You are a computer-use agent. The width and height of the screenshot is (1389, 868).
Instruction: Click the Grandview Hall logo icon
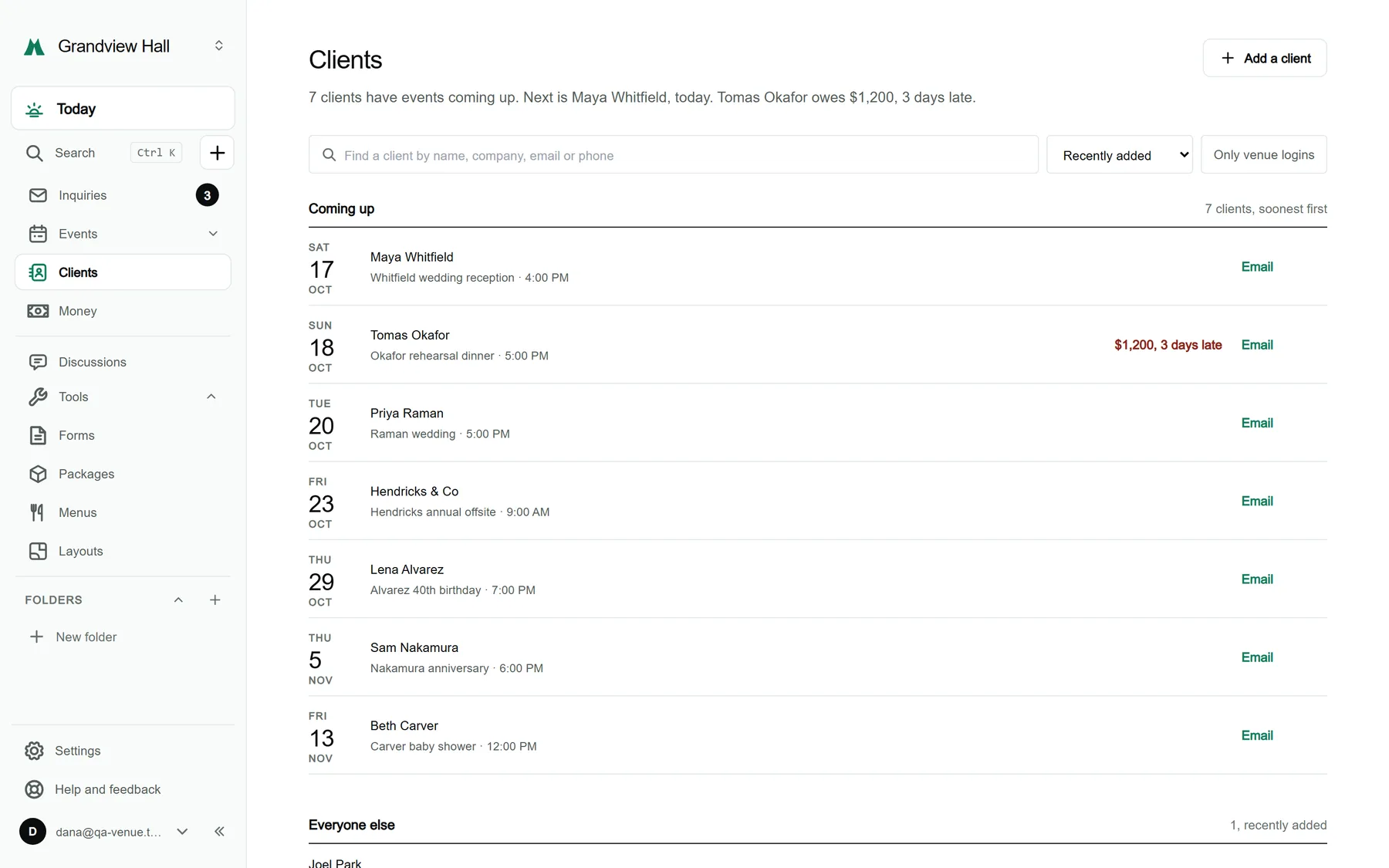tap(34, 46)
